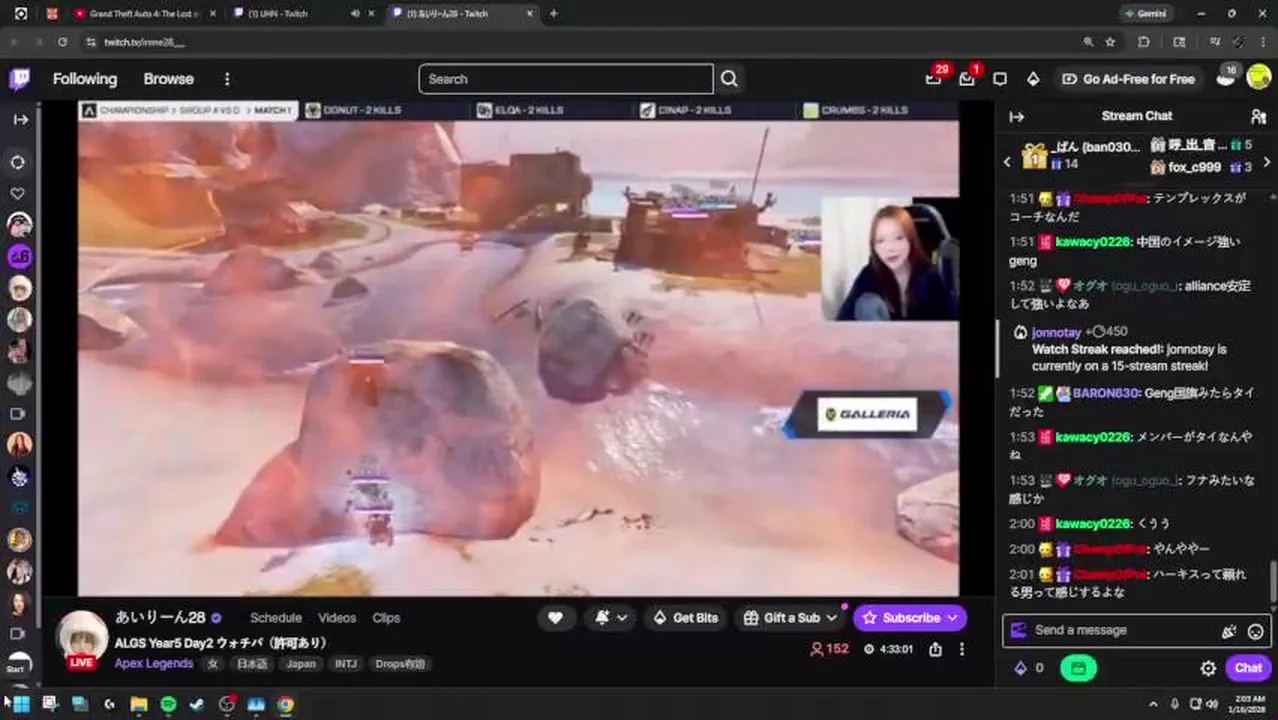Open the inbox icon with badge 1
Viewport: 1278px width, 720px height.
click(x=967, y=78)
